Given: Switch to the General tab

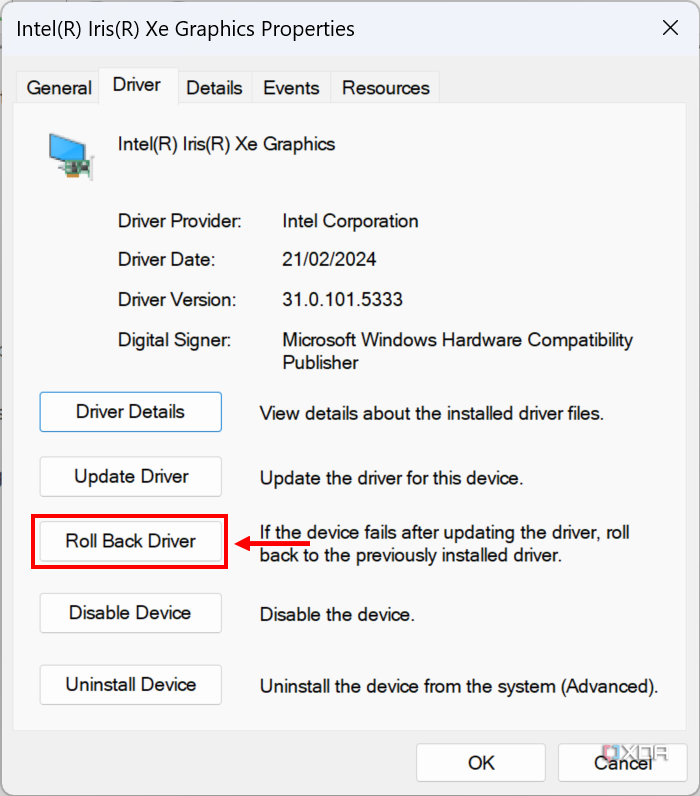Looking at the screenshot, I should coord(58,88).
